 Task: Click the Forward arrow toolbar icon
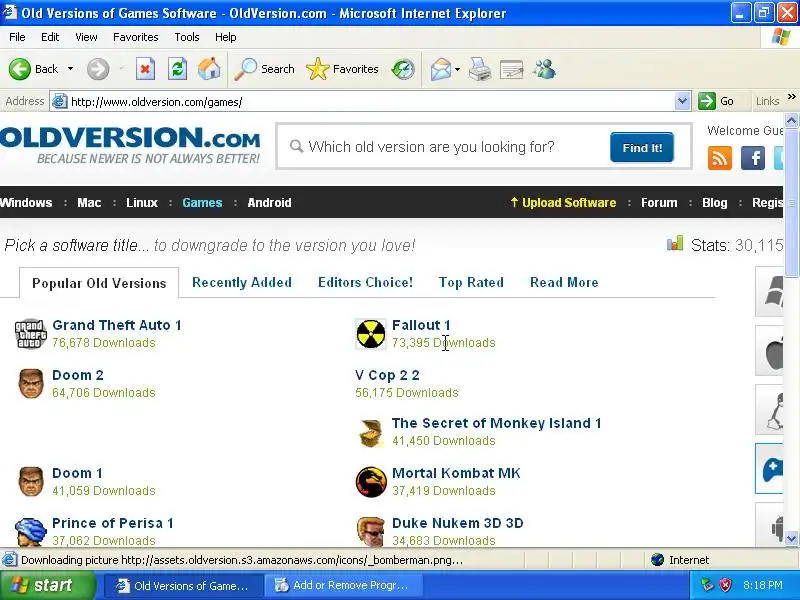[97, 69]
